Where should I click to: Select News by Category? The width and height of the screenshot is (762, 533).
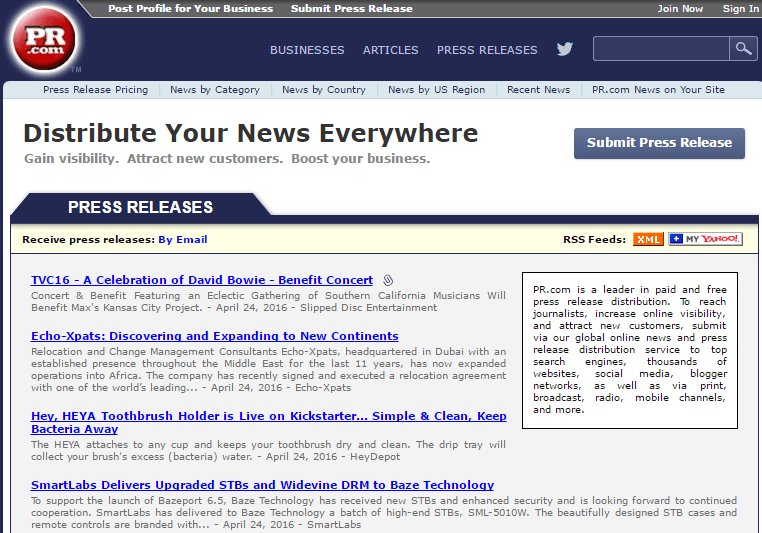click(x=215, y=90)
